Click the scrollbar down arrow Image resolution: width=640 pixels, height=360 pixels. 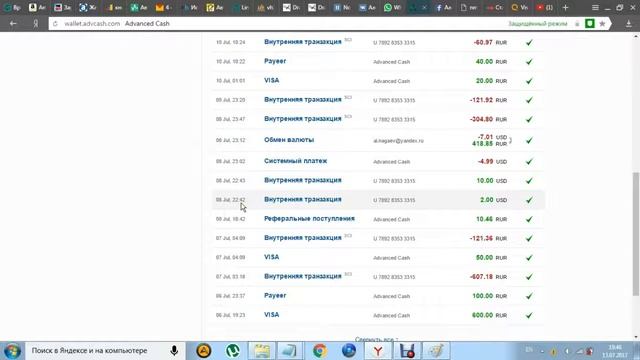[636, 337]
